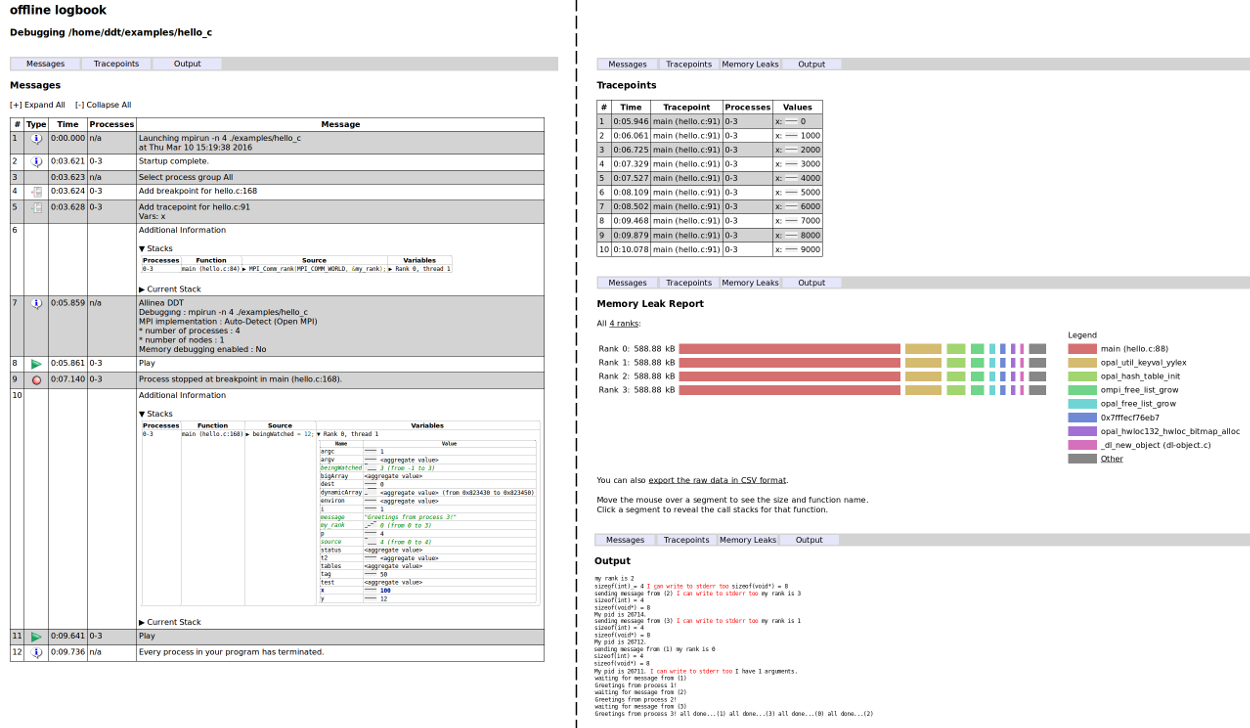The image size is (1250, 728).
Task: Click 'Process stopped at breakpoint in main (hello.c:168).'
Action: pos(240,380)
